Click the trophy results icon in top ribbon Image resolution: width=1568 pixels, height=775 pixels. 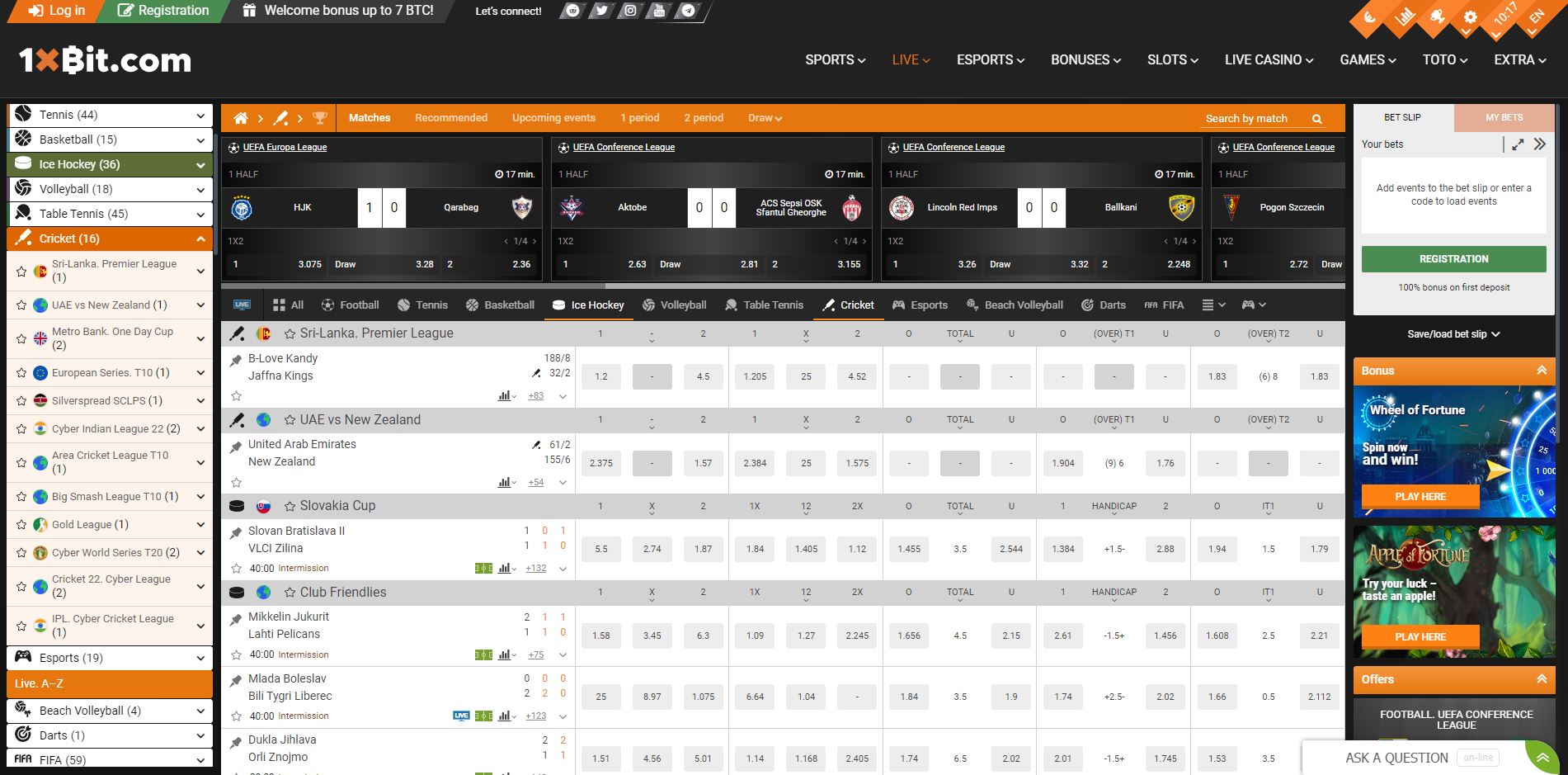tap(1437, 18)
